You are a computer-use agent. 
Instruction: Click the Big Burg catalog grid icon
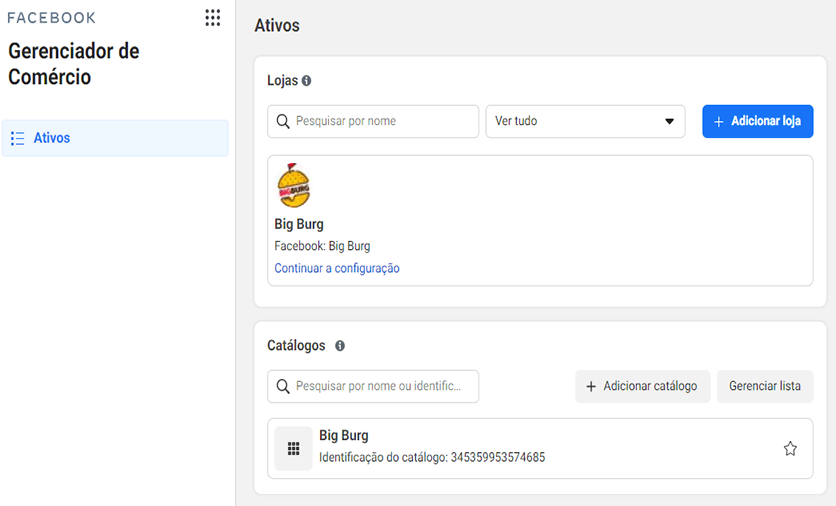(293, 448)
